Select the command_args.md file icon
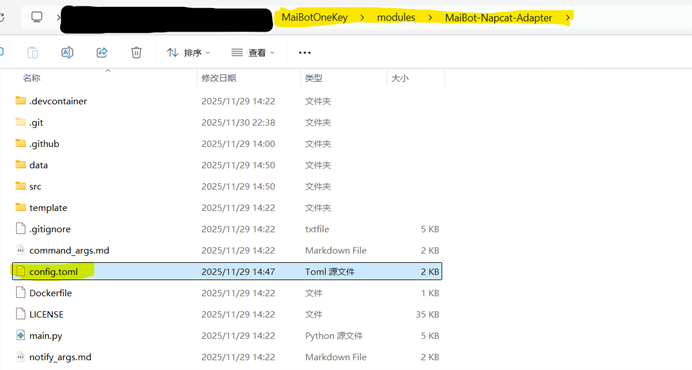 click(x=20, y=250)
